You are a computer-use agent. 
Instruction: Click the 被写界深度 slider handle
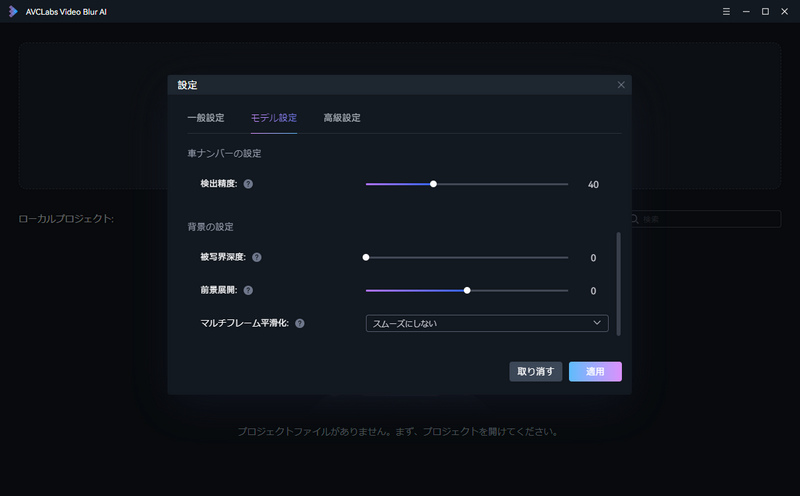click(x=366, y=257)
